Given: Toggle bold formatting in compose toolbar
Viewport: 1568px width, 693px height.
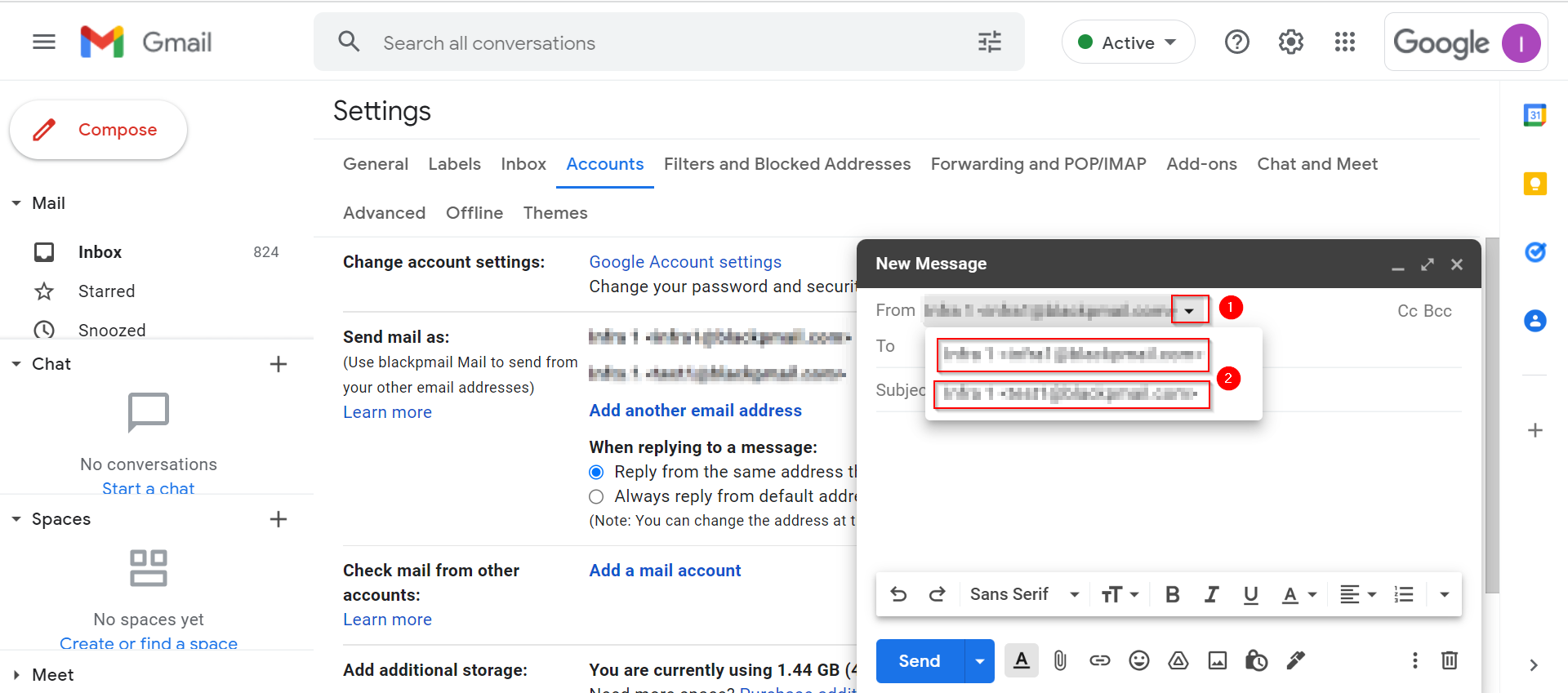Looking at the screenshot, I should tap(1172, 594).
